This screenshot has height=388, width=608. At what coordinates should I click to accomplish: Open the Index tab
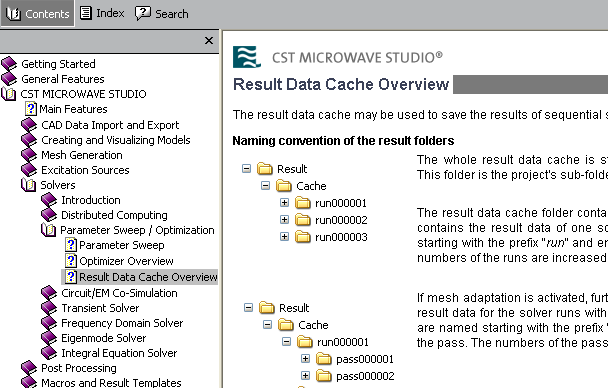[x=102, y=14]
